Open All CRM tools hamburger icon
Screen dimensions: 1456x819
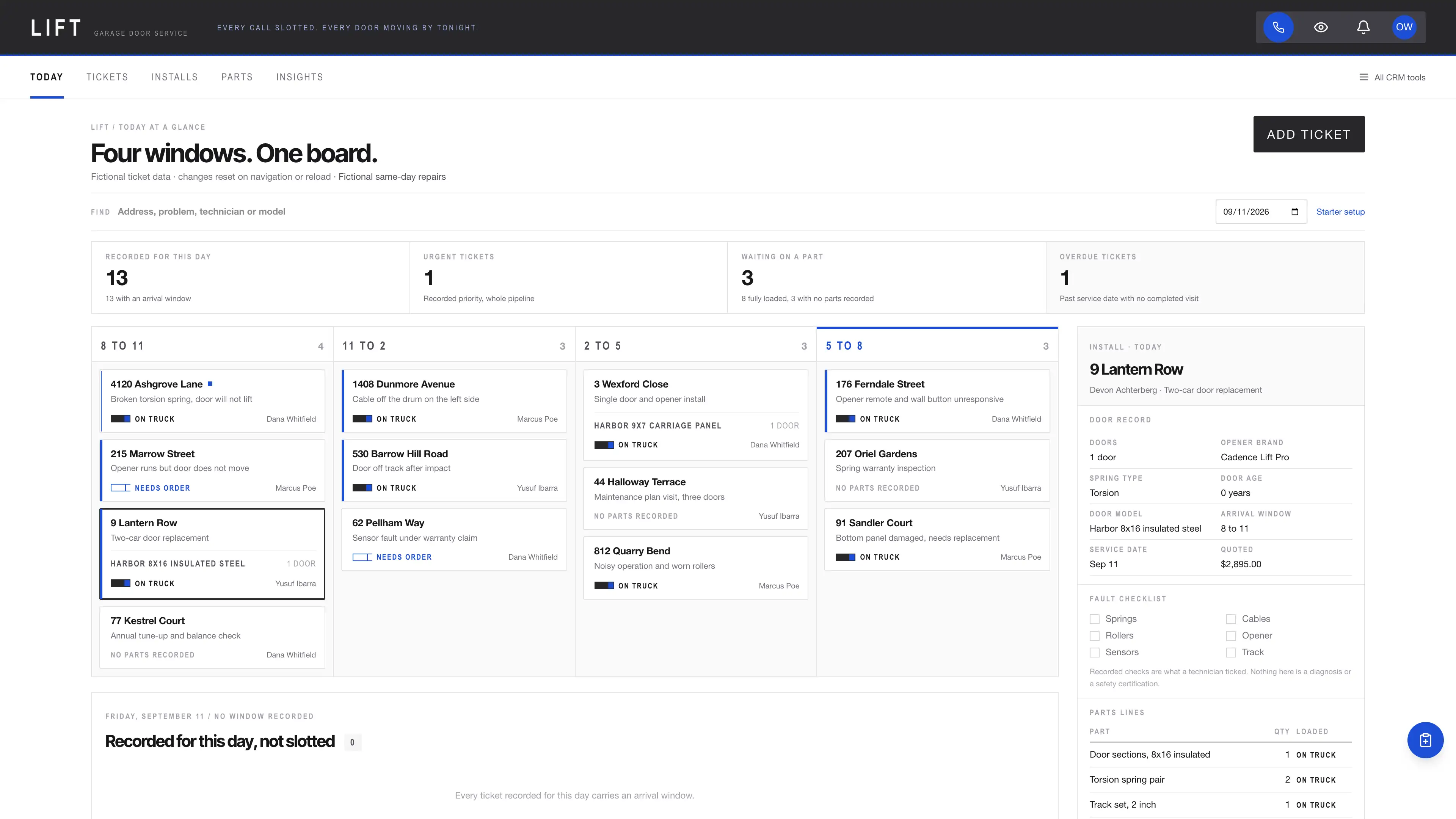(1364, 77)
